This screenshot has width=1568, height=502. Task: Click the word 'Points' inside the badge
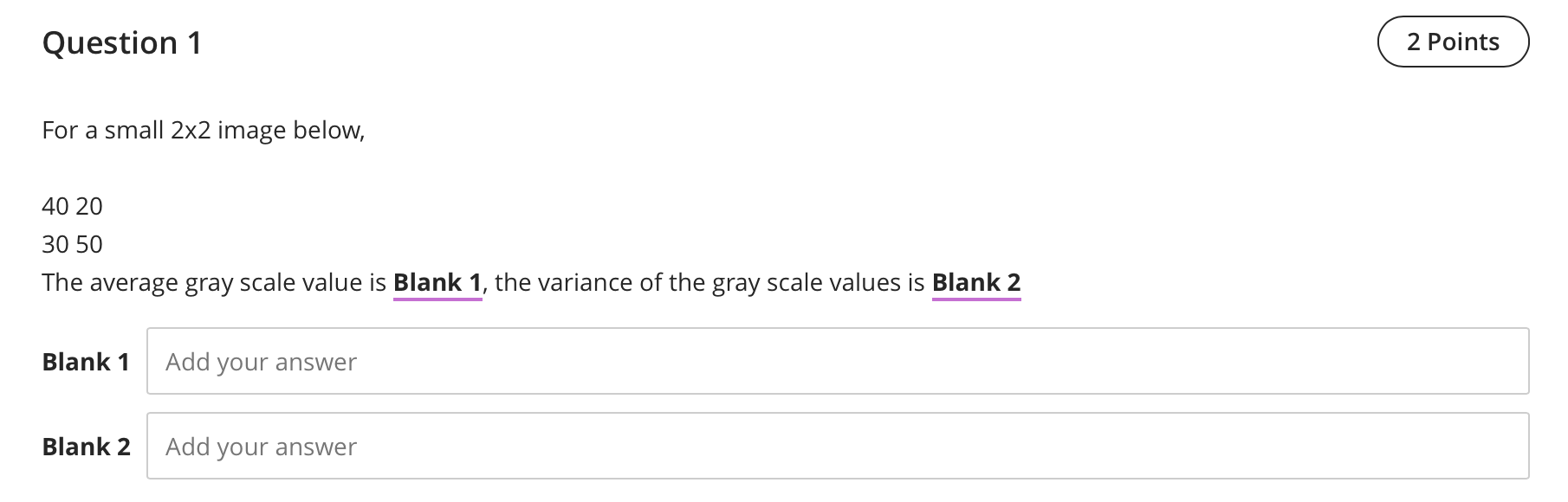(1463, 42)
